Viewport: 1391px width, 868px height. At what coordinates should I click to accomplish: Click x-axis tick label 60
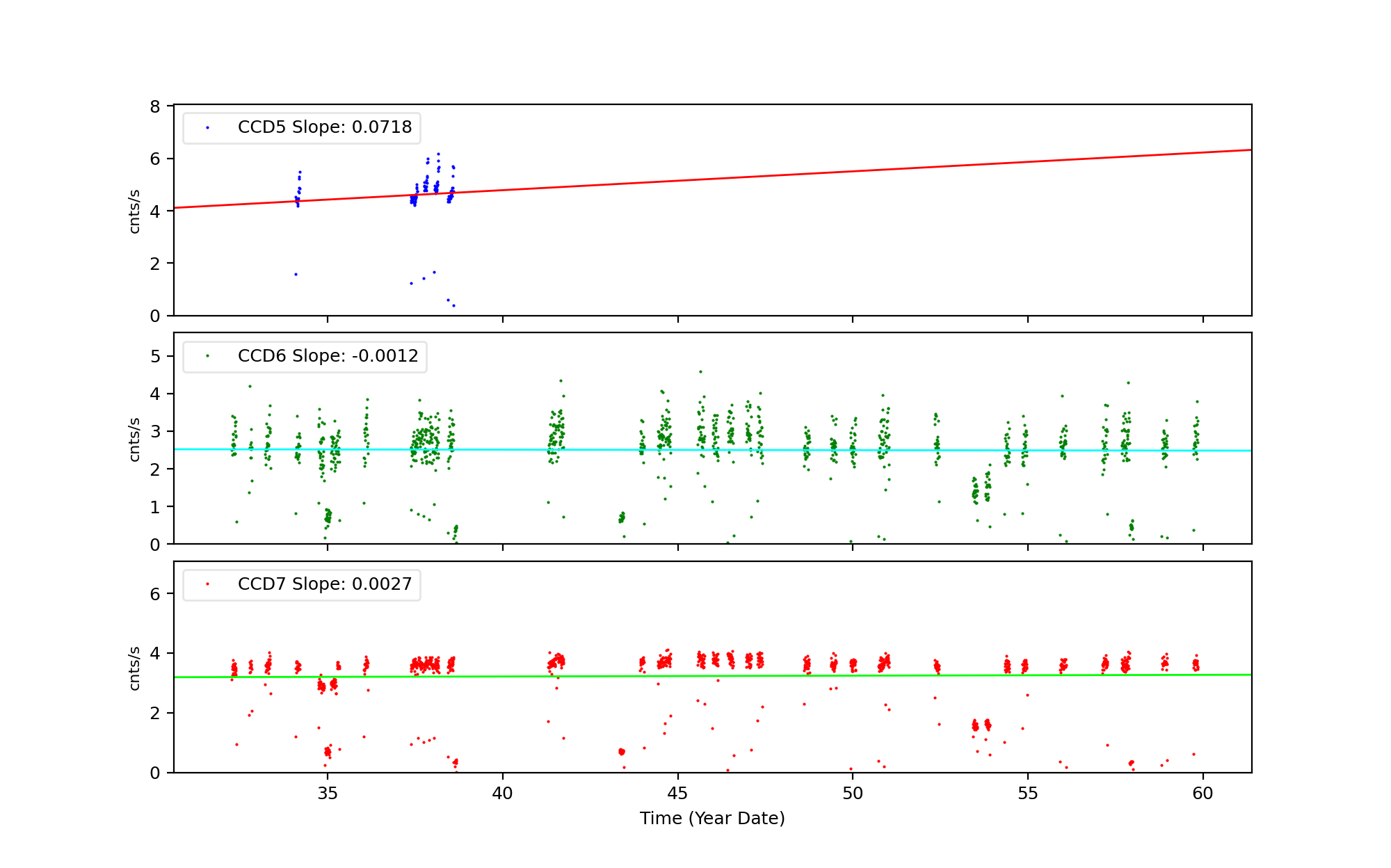(x=1203, y=794)
